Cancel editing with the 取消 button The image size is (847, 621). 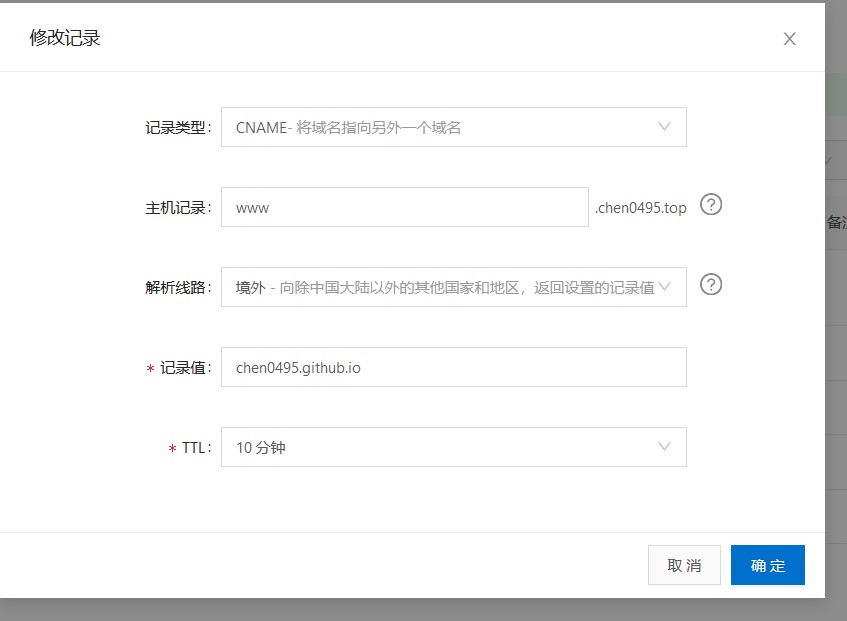[x=684, y=565]
